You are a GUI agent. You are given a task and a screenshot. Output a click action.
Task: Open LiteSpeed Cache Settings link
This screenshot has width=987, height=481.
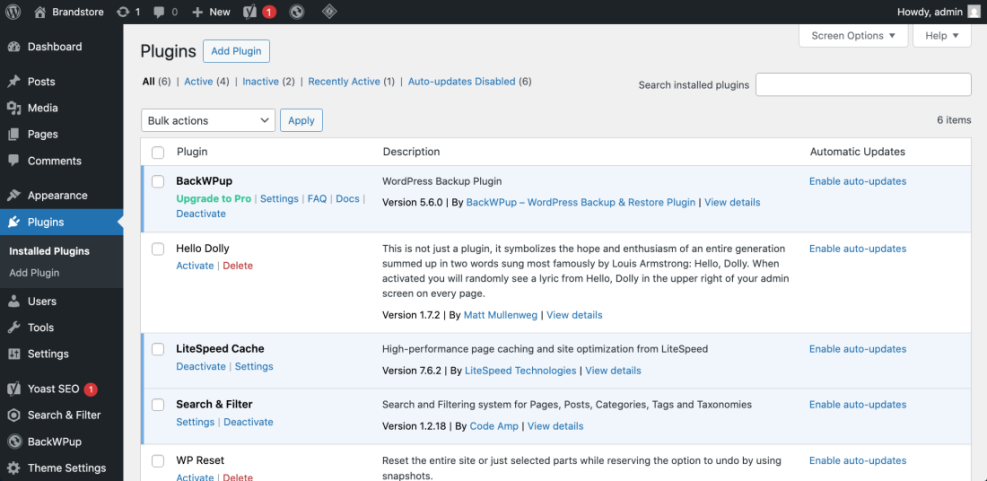(254, 366)
